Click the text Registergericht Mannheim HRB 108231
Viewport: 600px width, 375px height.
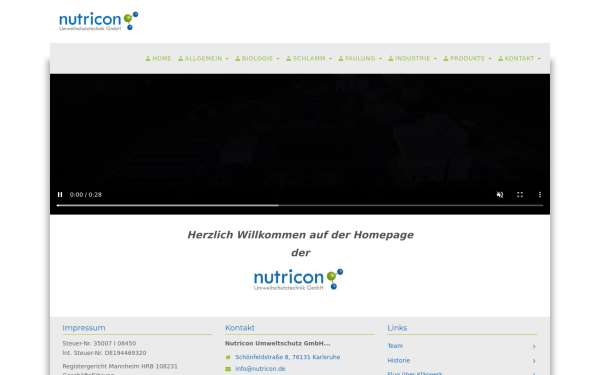pyautogui.click(x=120, y=366)
